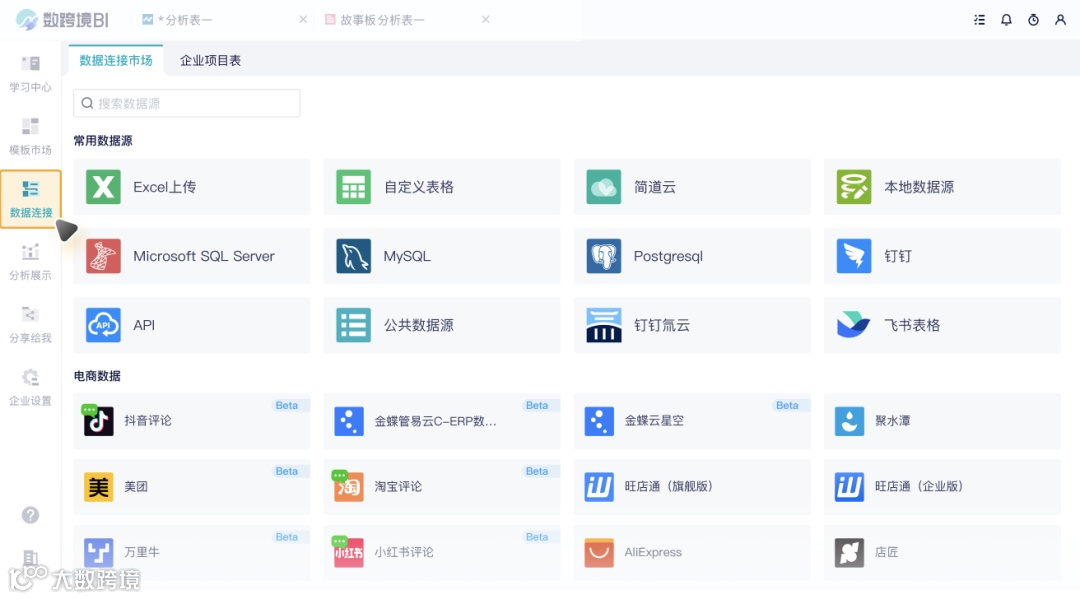Select the API data source
Viewport: 1080px width, 599px height.
click(191, 325)
